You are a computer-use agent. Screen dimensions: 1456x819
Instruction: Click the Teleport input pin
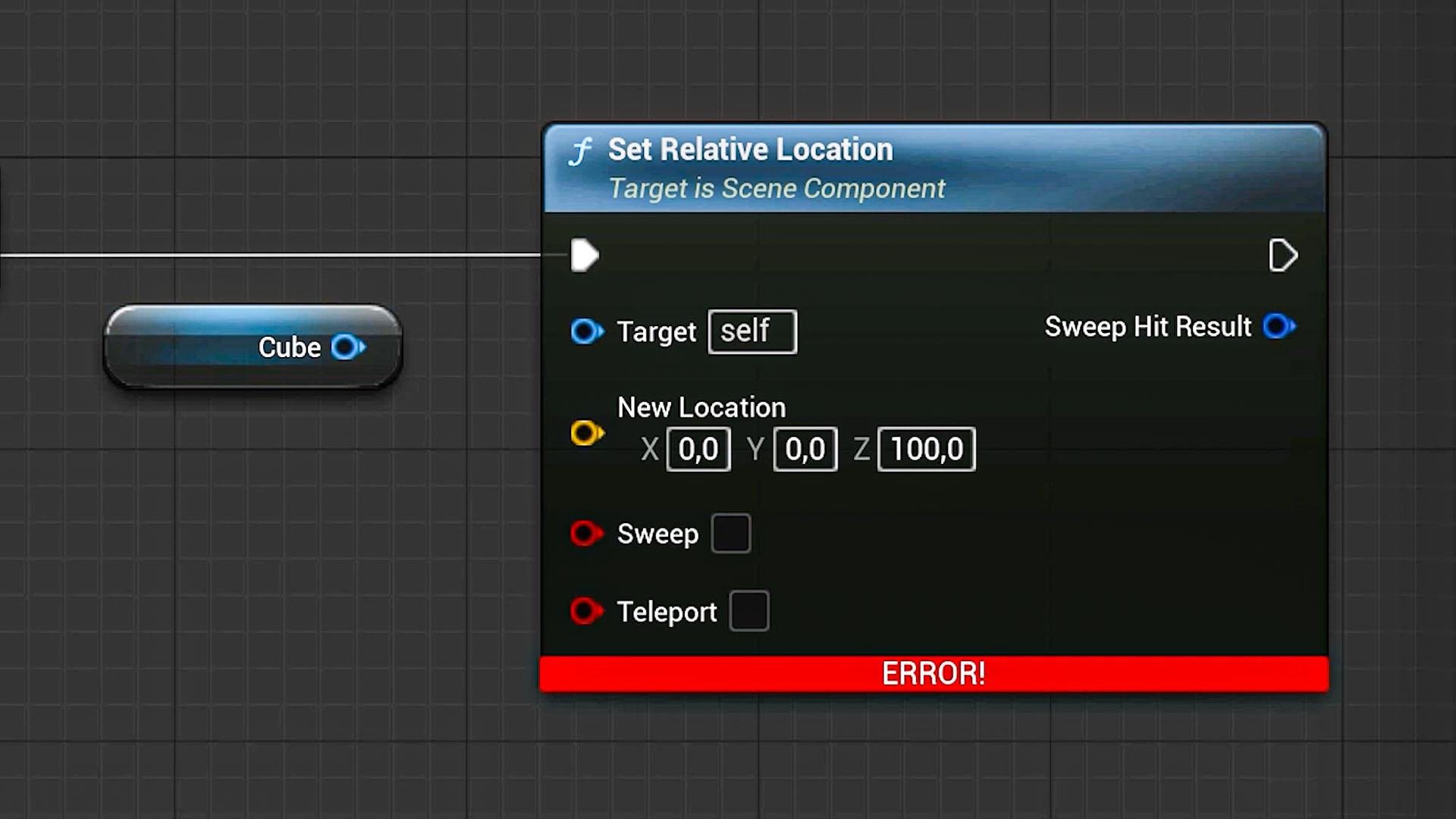(585, 611)
